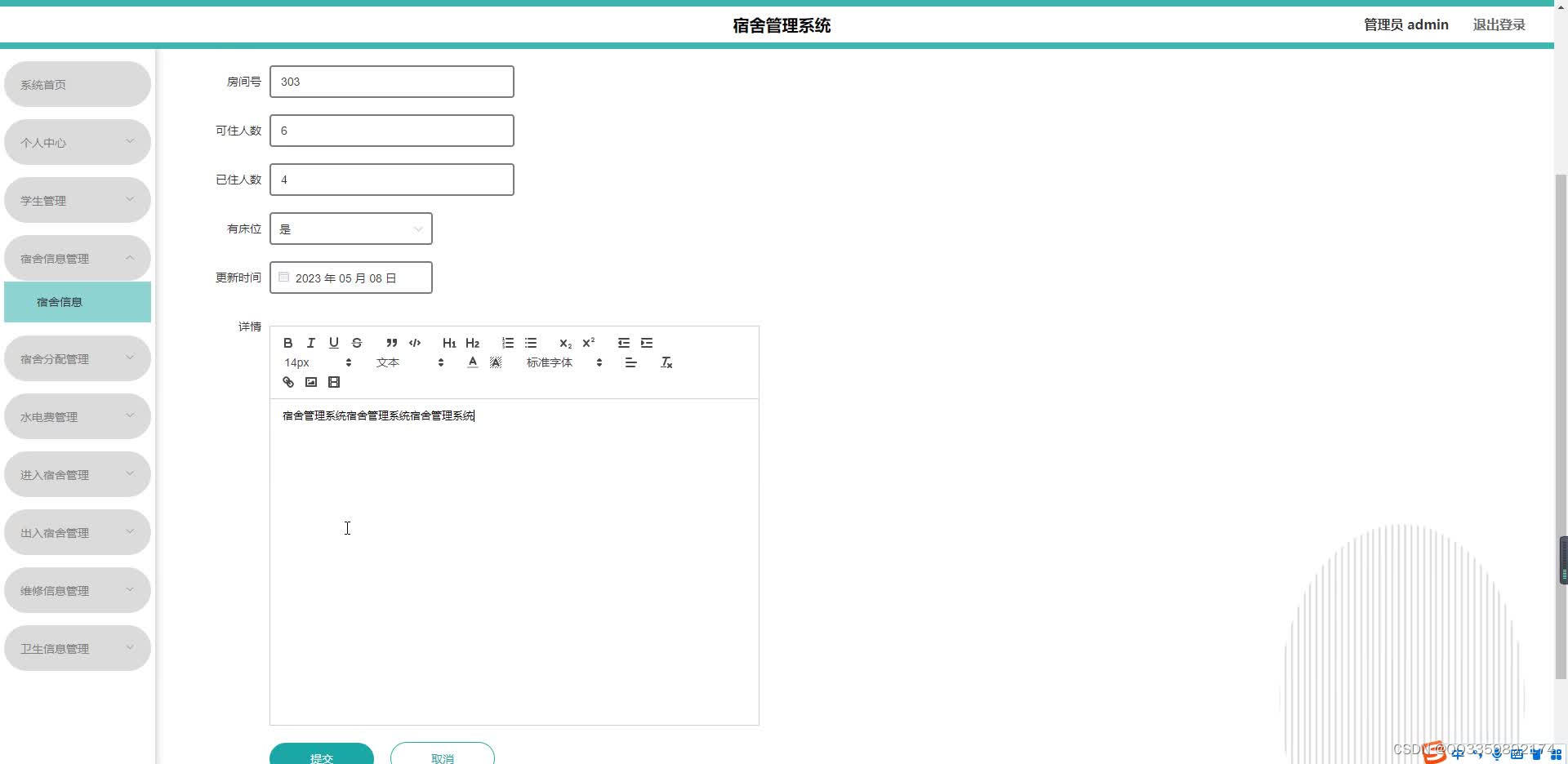Click into the 已住人数 input field
The height and width of the screenshot is (764, 1568).
(x=392, y=180)
